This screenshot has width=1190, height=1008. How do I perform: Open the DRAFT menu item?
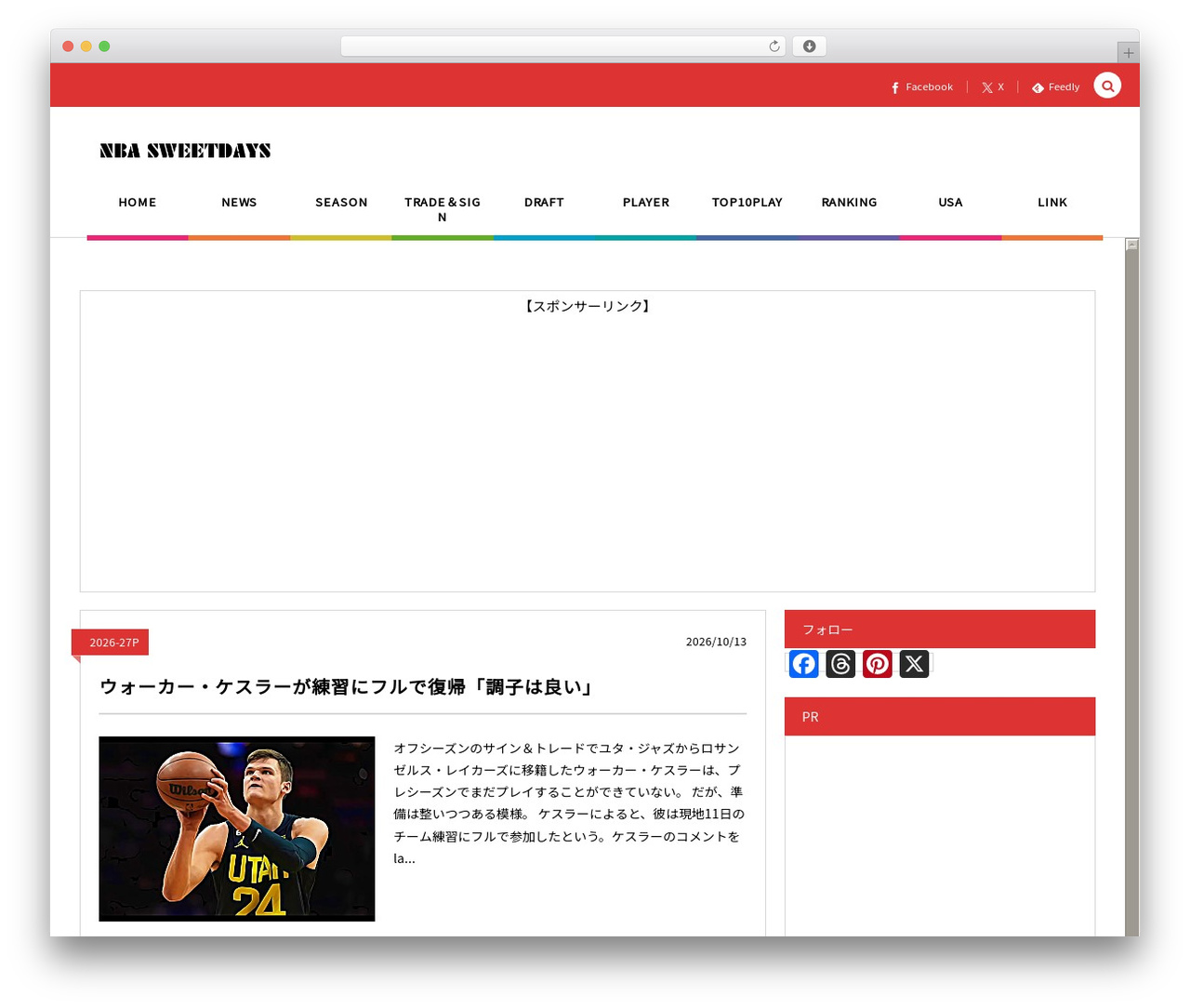point(544,202)
